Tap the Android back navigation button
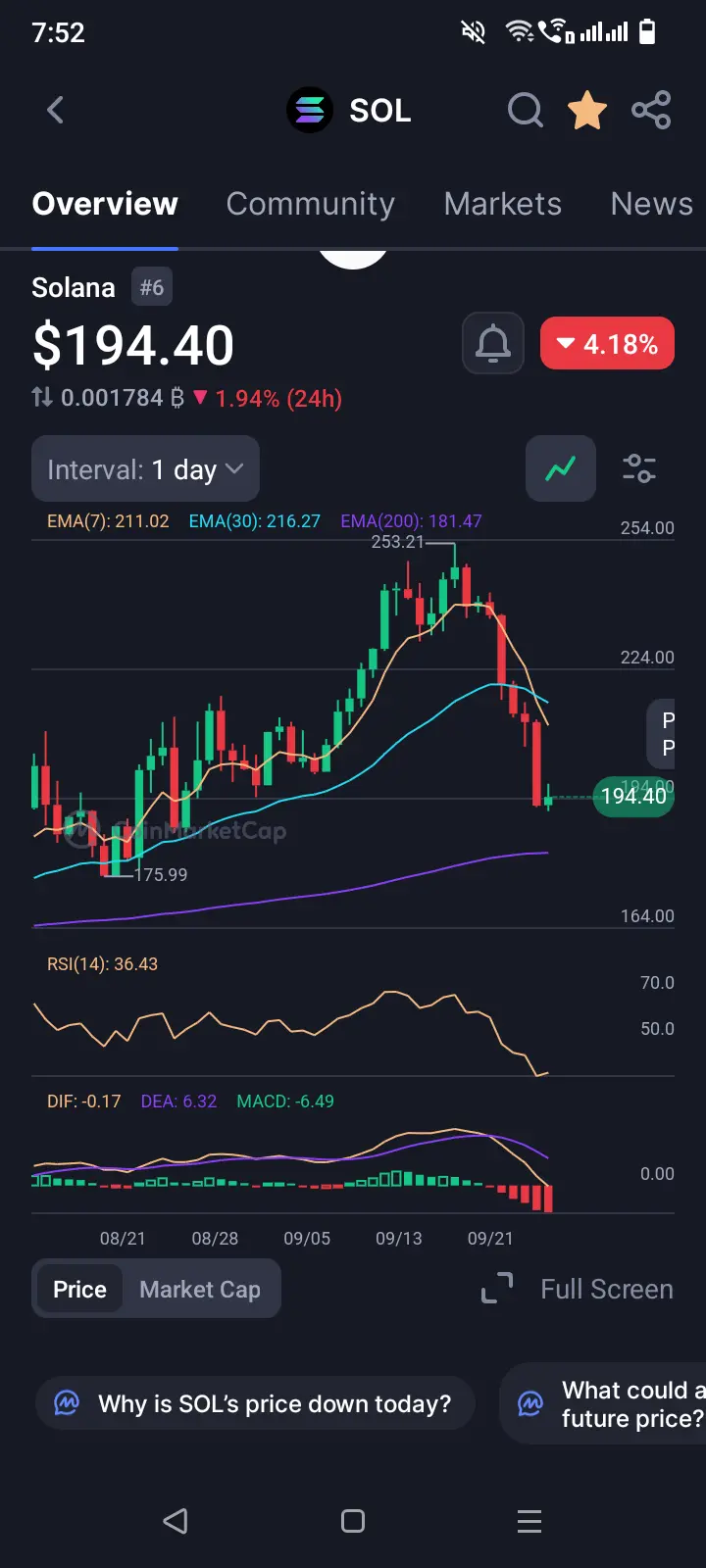706x1568 pixels. (176, 1521)
